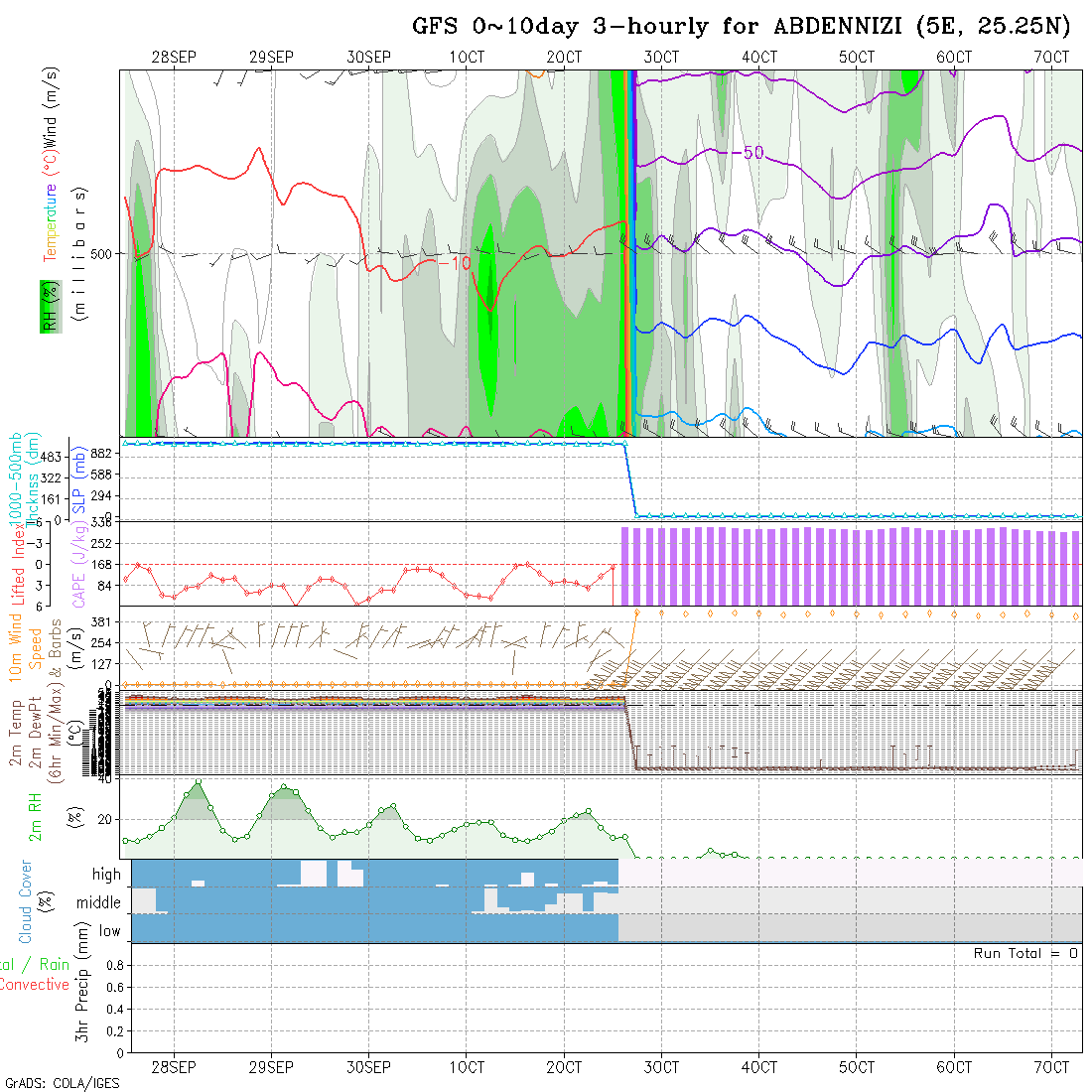Click the 'middle' cloud cover row label
1092x1092 pixels.
tap(98, 902)
